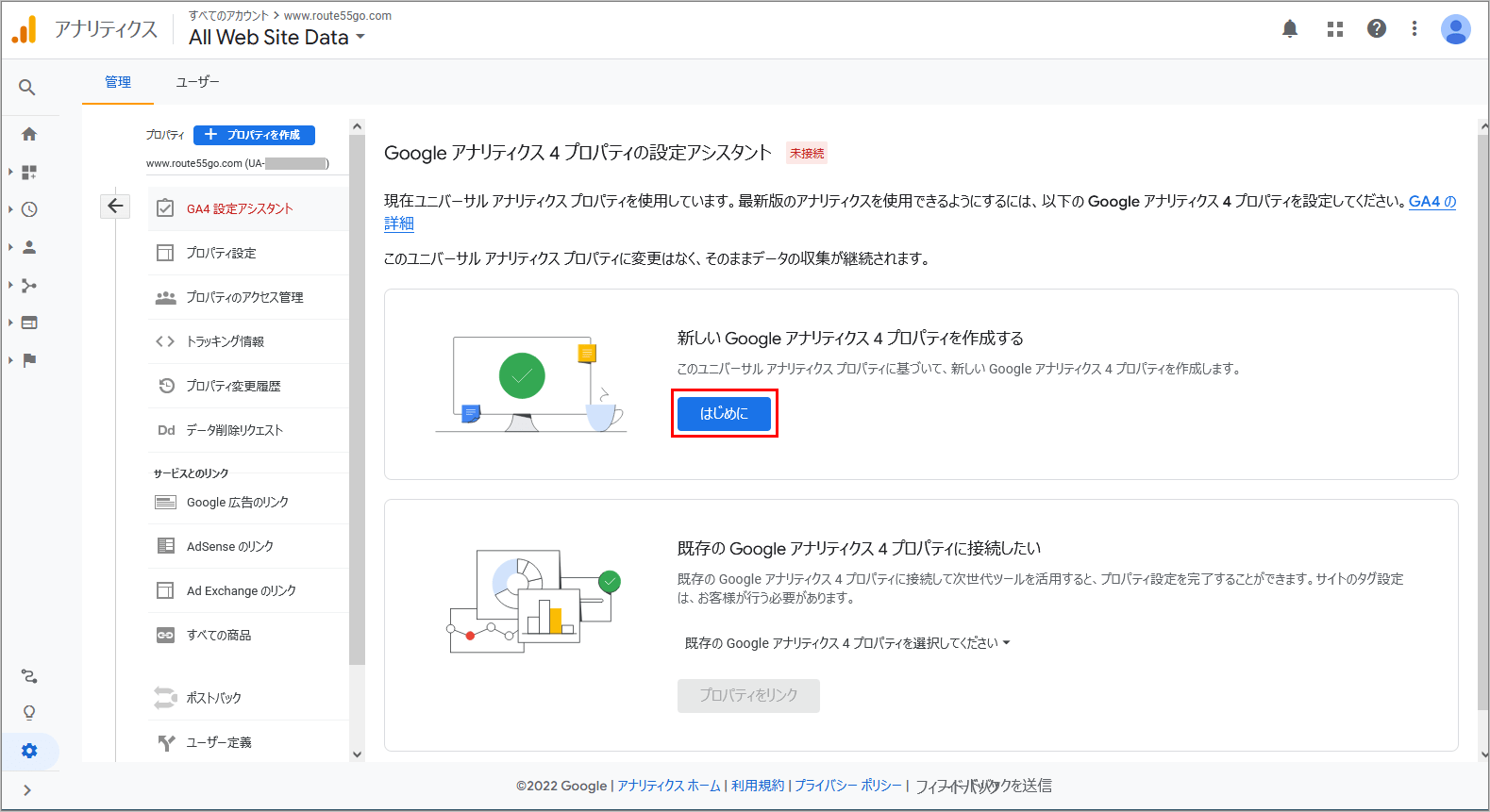This screenshot has width=1490, height=812.
Task: Open the GA4 の詳細 link
Action: pos(1432,202)
